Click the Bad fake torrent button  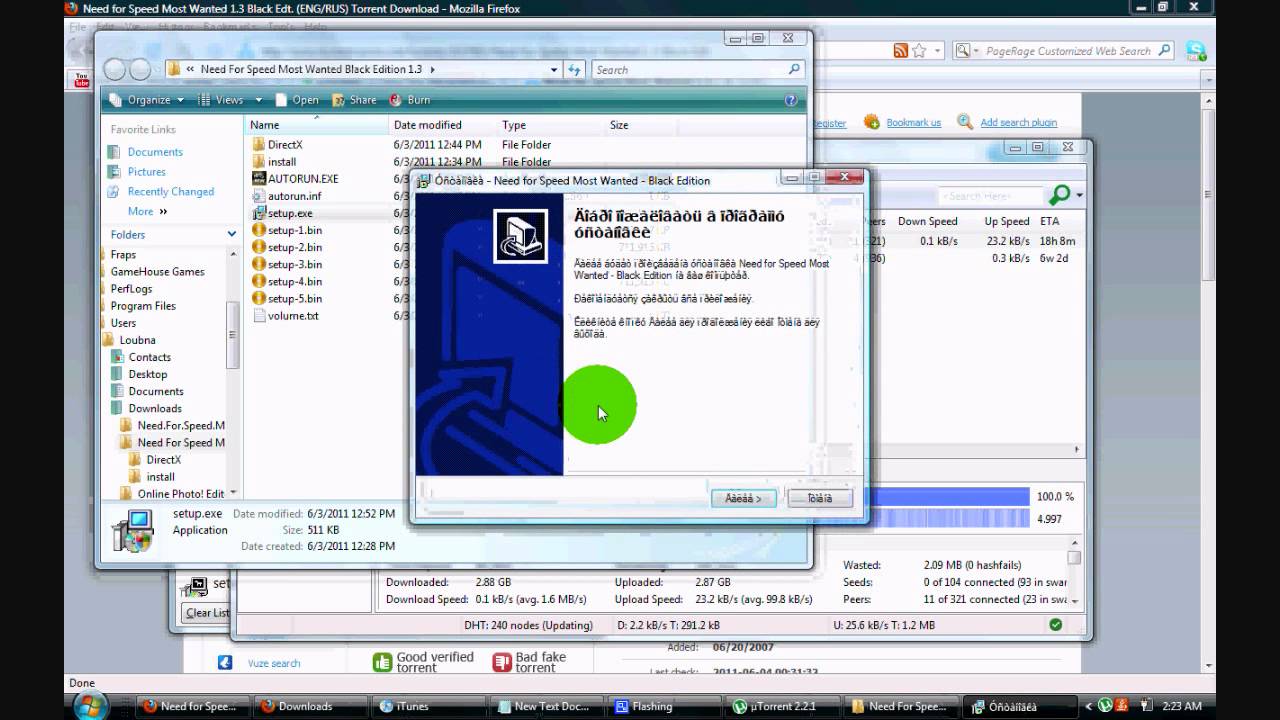(529, 662)
